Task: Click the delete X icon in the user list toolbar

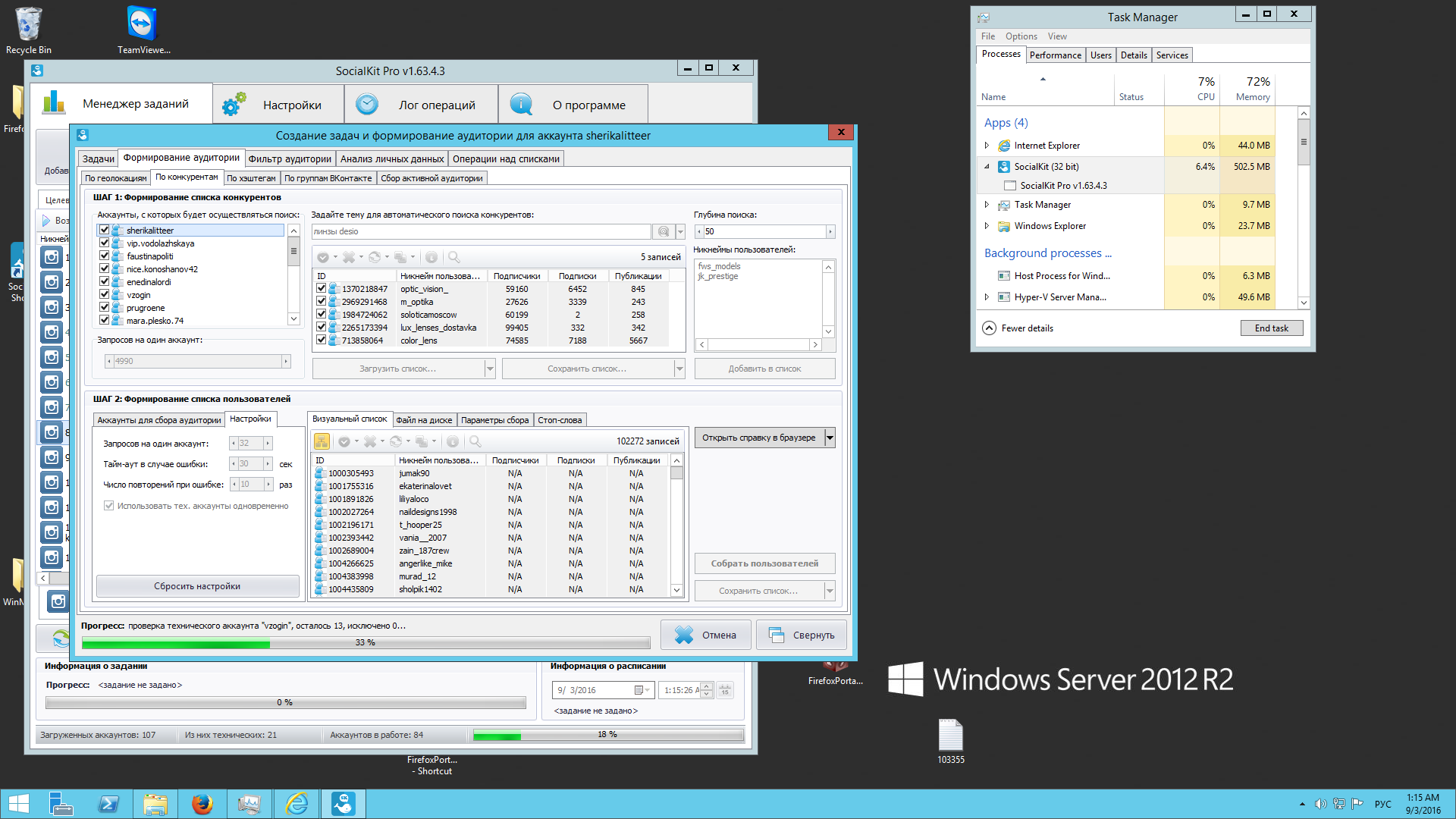Action: point(370,441)
